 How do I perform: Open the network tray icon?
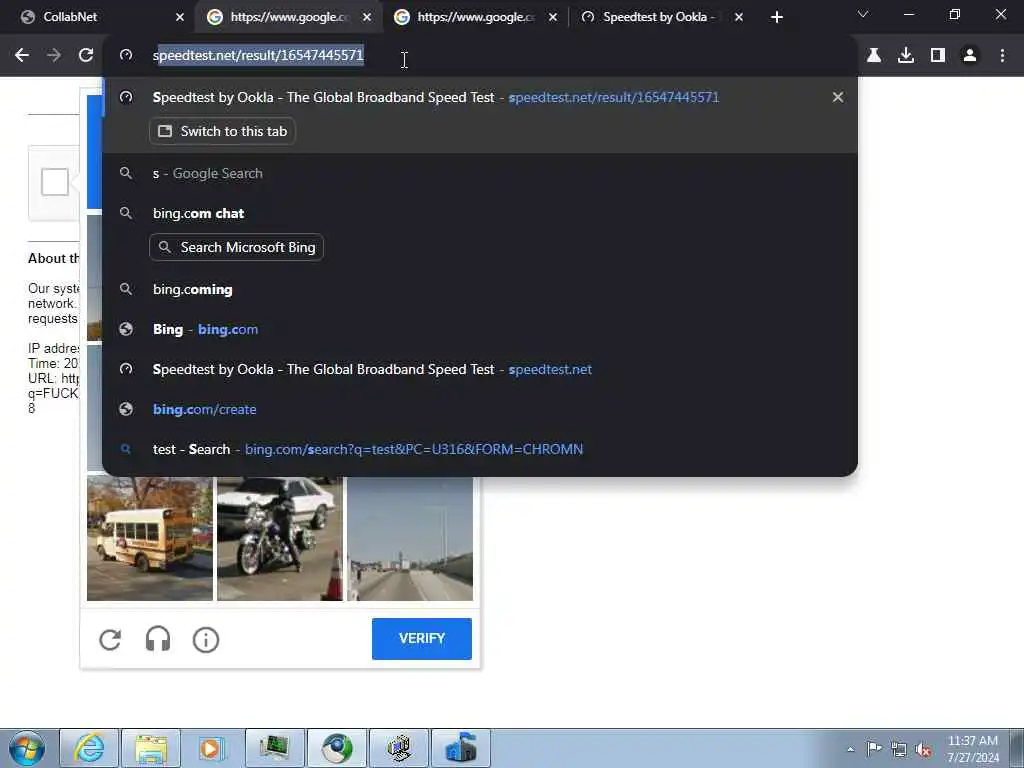point(899,749)
